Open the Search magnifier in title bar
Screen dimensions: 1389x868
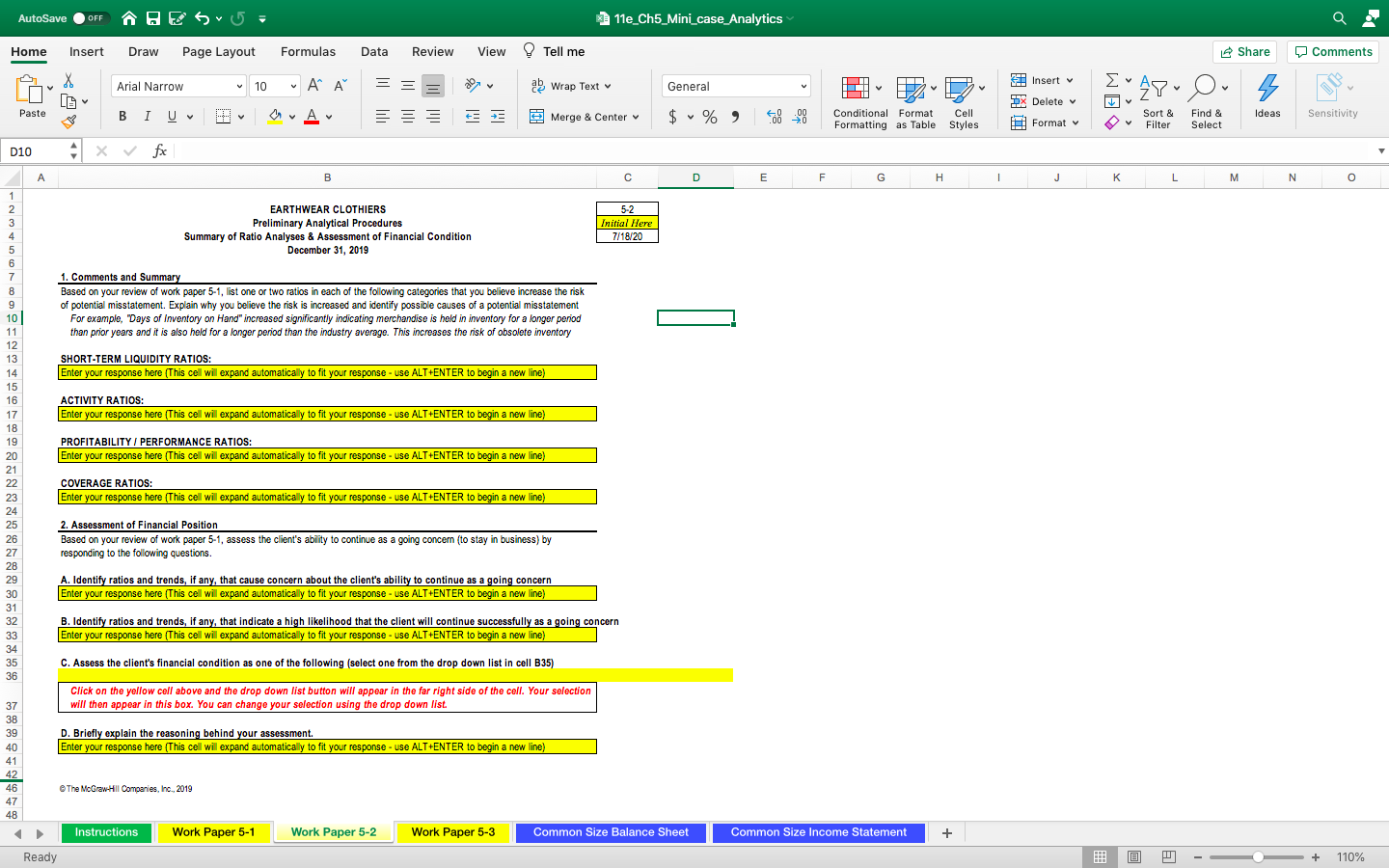tap(1340, 18)
